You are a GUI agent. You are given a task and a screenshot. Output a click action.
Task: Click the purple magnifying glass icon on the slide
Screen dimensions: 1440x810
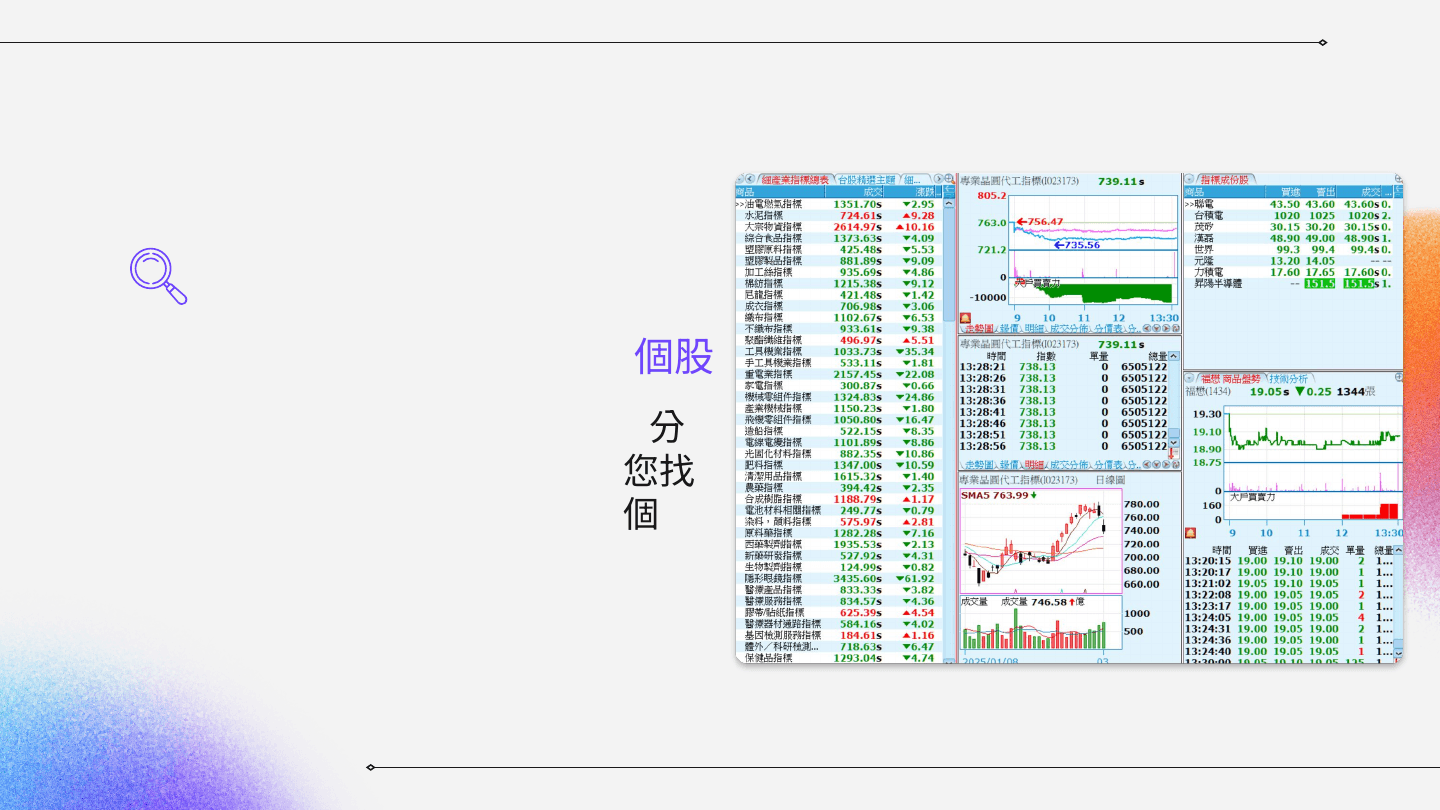(158, 276)
